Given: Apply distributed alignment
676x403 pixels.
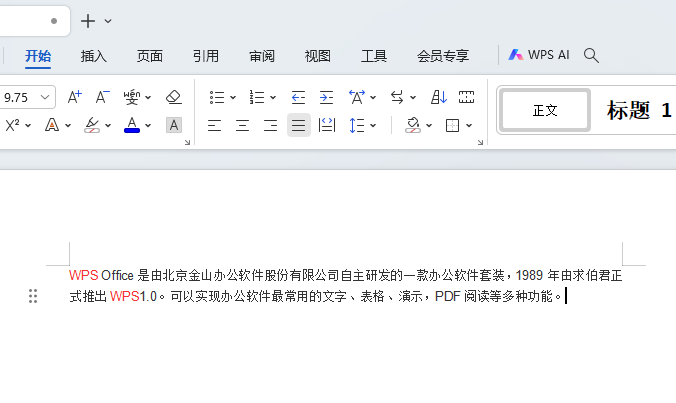Looking at the screenshot, I should tap(327, 125).
